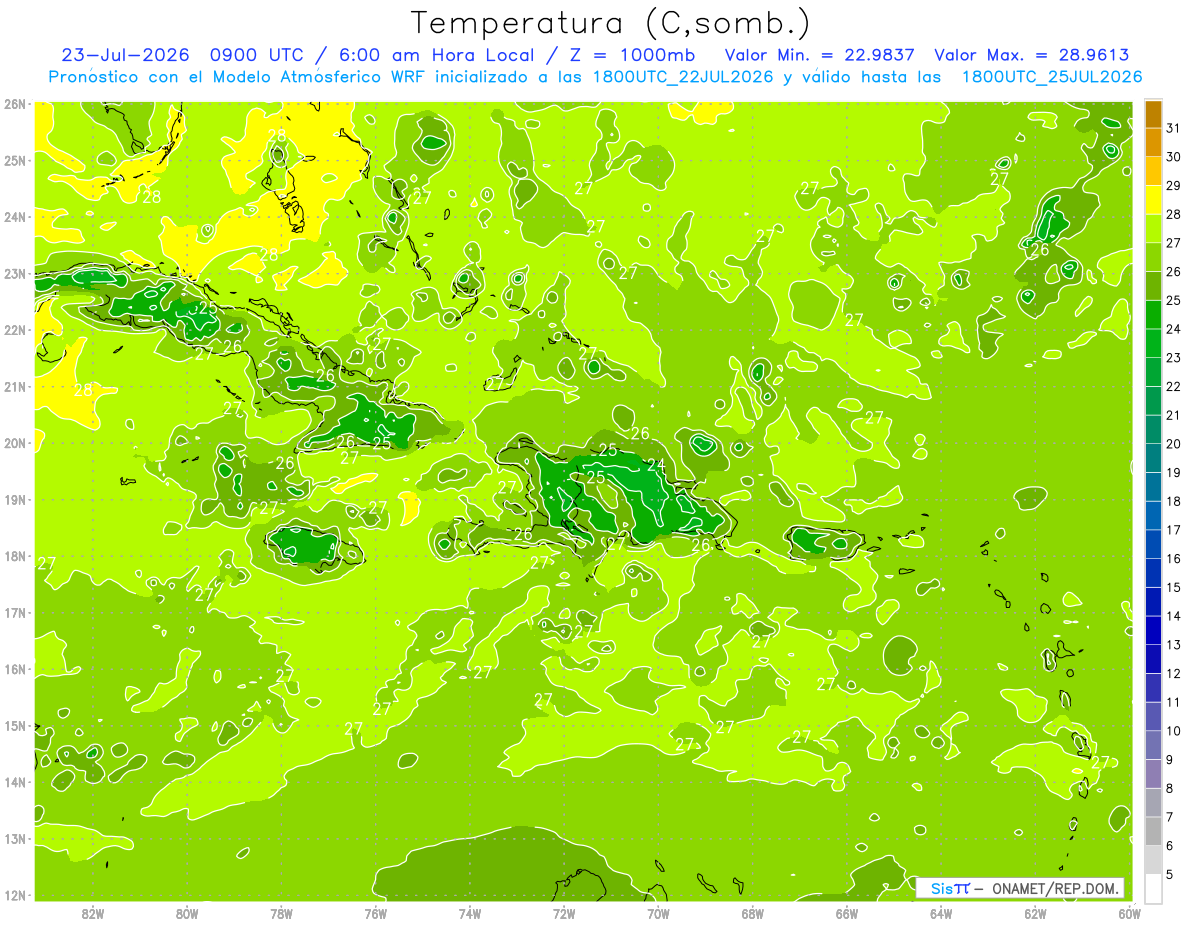This screenshot has height=927, width=1200.
Task: Click the 72W longitude axis label
Action: pos(564,913)
